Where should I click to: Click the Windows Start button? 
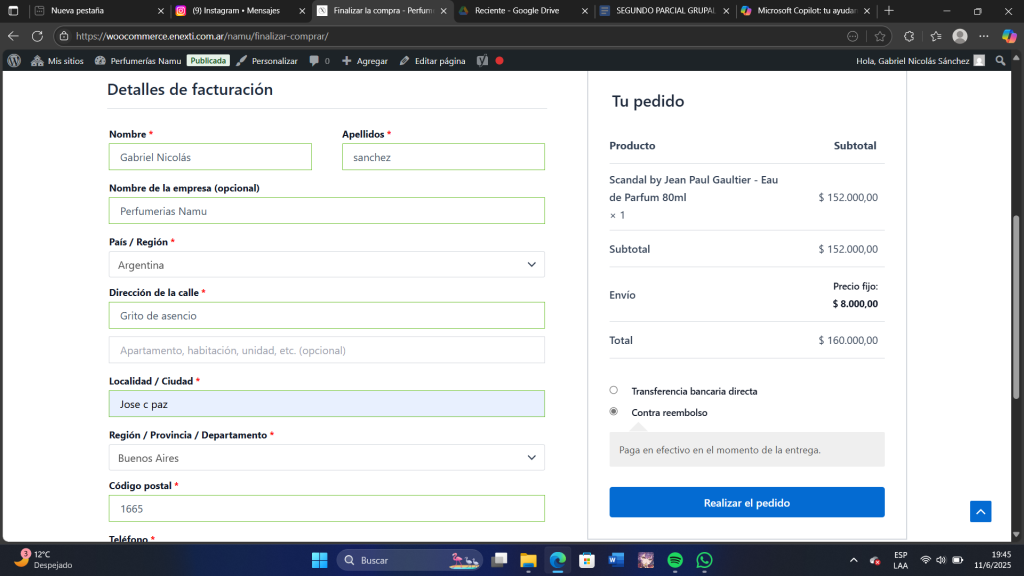tap(319, 560)
